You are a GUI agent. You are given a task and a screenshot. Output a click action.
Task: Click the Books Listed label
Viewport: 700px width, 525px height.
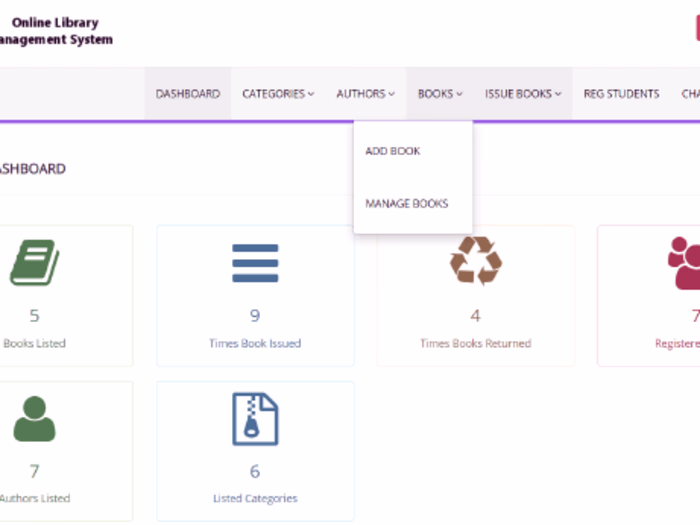point(34,343)
